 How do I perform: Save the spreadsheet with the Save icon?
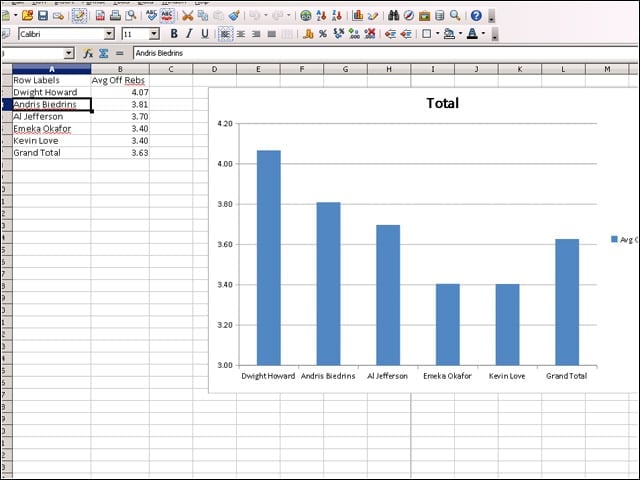[x=43, y=16]
